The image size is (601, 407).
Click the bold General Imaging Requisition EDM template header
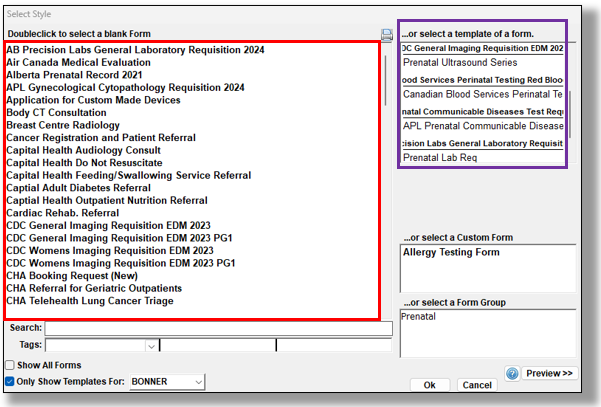pos(483,48)
